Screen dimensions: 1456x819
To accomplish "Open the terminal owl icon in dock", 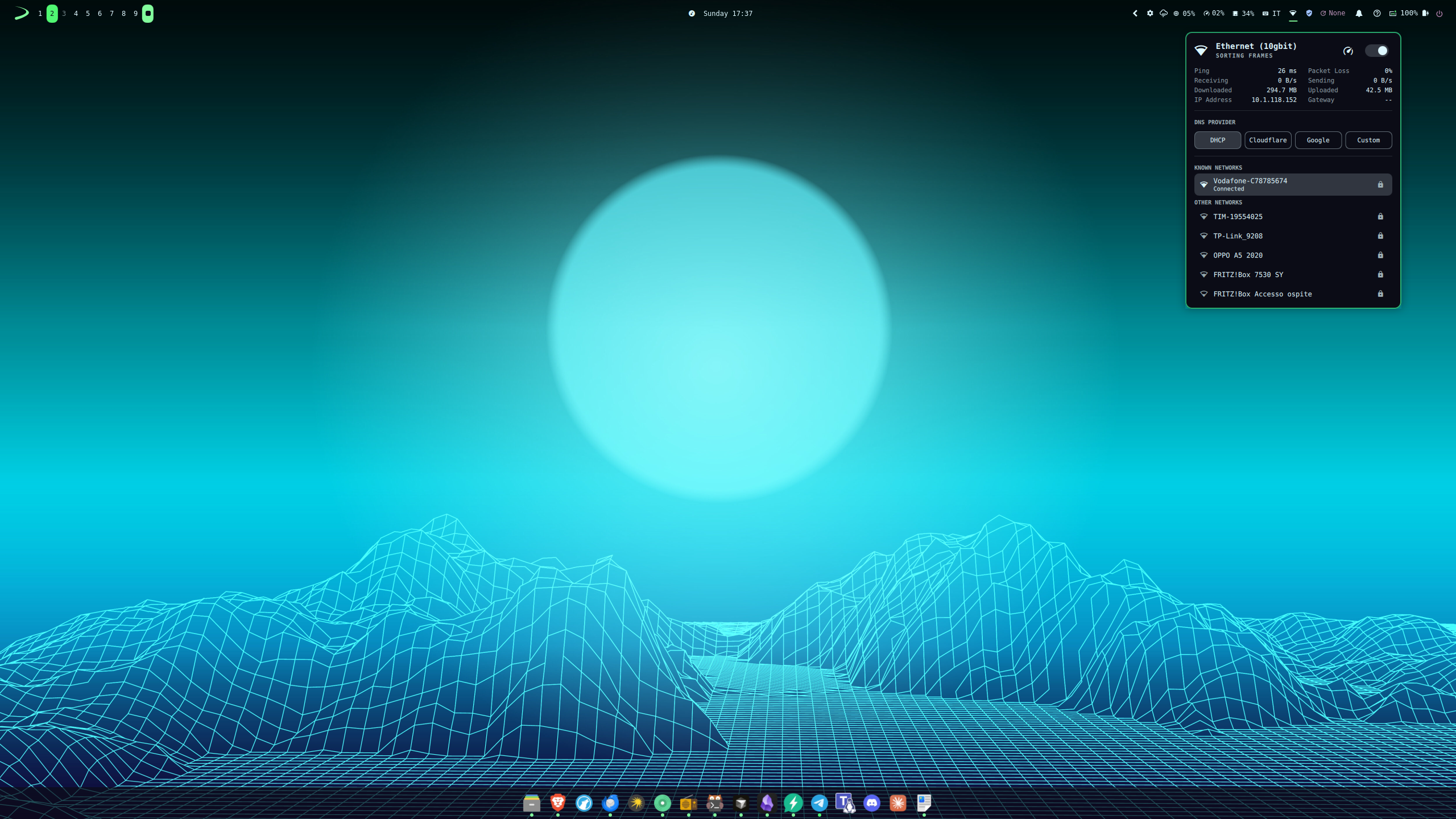I will pos(715,803).
